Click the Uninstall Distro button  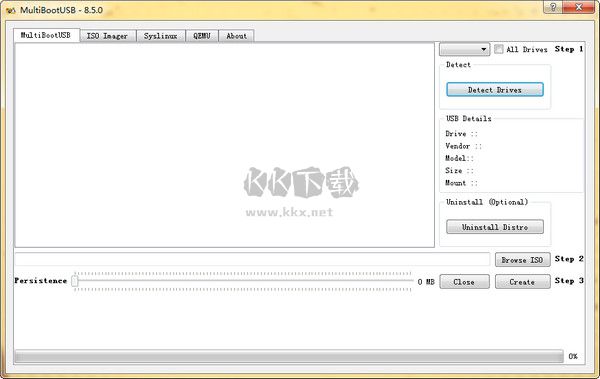tap(495, 227)
